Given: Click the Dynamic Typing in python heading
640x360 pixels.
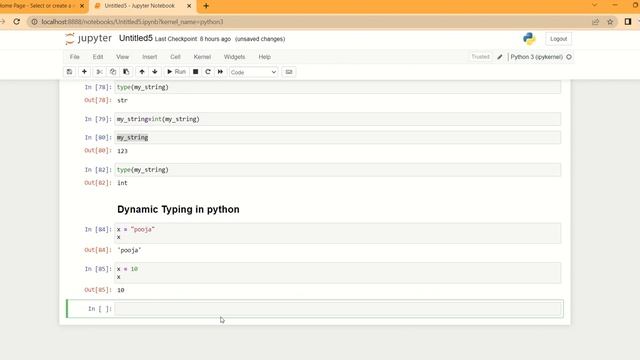Looking at the screenshot, I should (178, 209).
